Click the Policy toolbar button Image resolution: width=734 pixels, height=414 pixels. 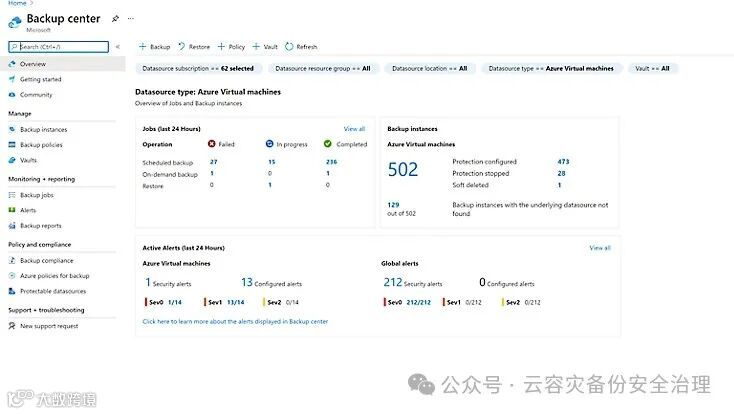pyautogui.click(x=231, y=47)
